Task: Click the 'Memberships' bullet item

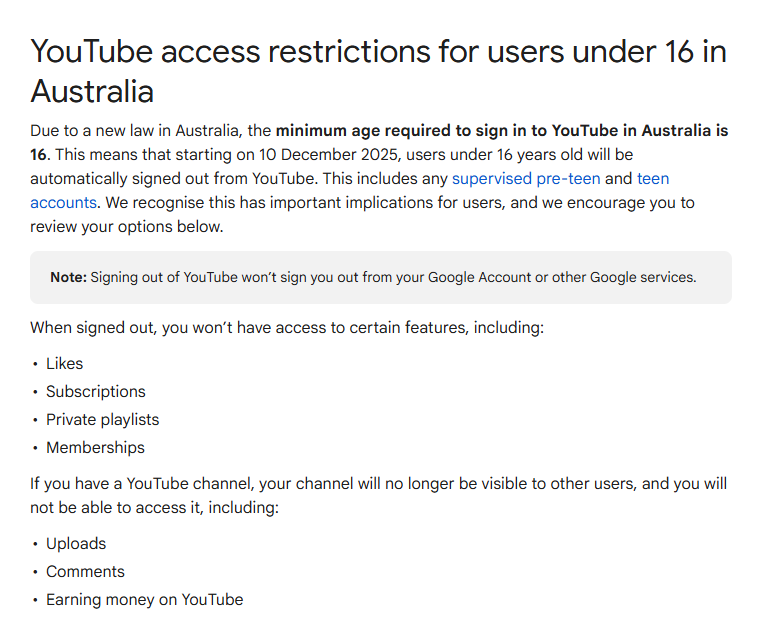Action: click(x=95, y=448)
